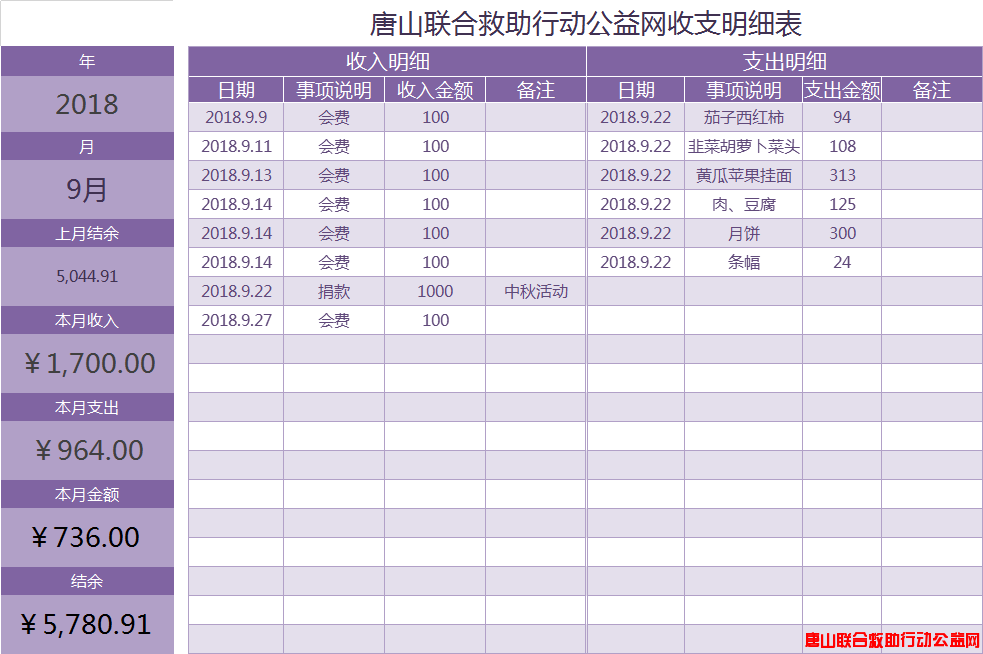Select the expense item 肉、豆腐

744,204
